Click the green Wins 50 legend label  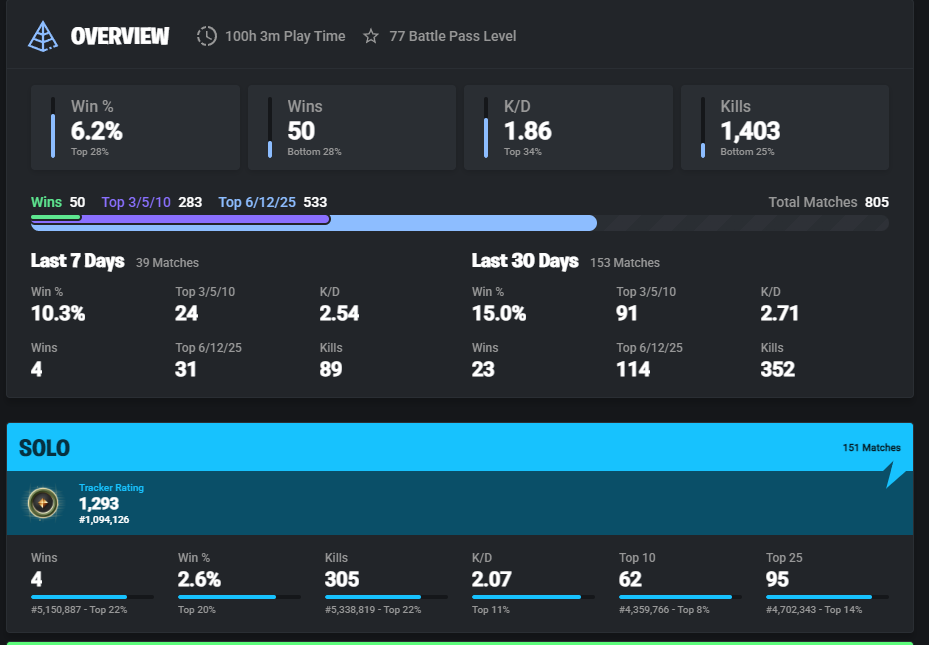[x=58, y=202]
